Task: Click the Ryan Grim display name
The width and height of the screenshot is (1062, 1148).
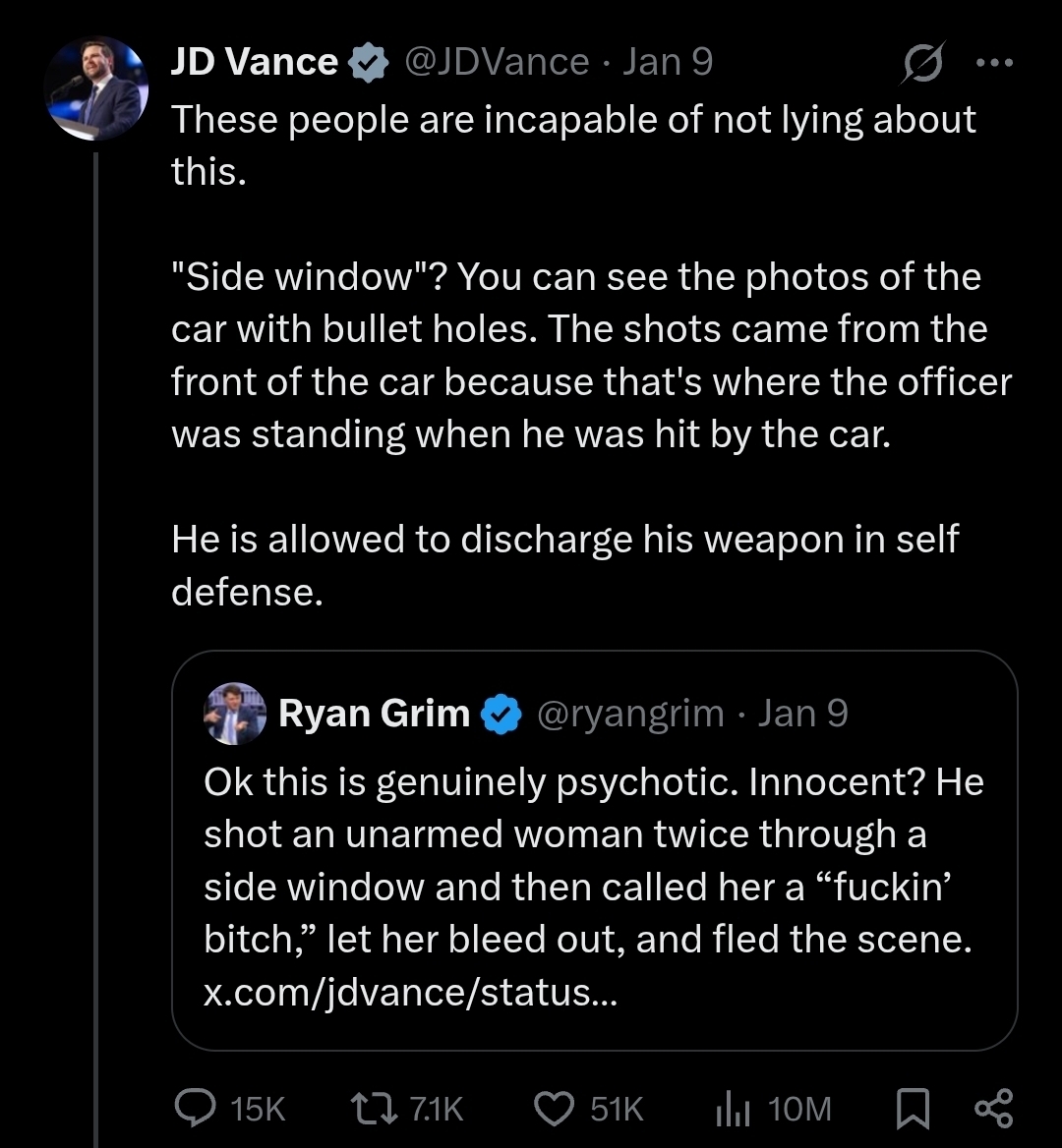Action: 374,713
